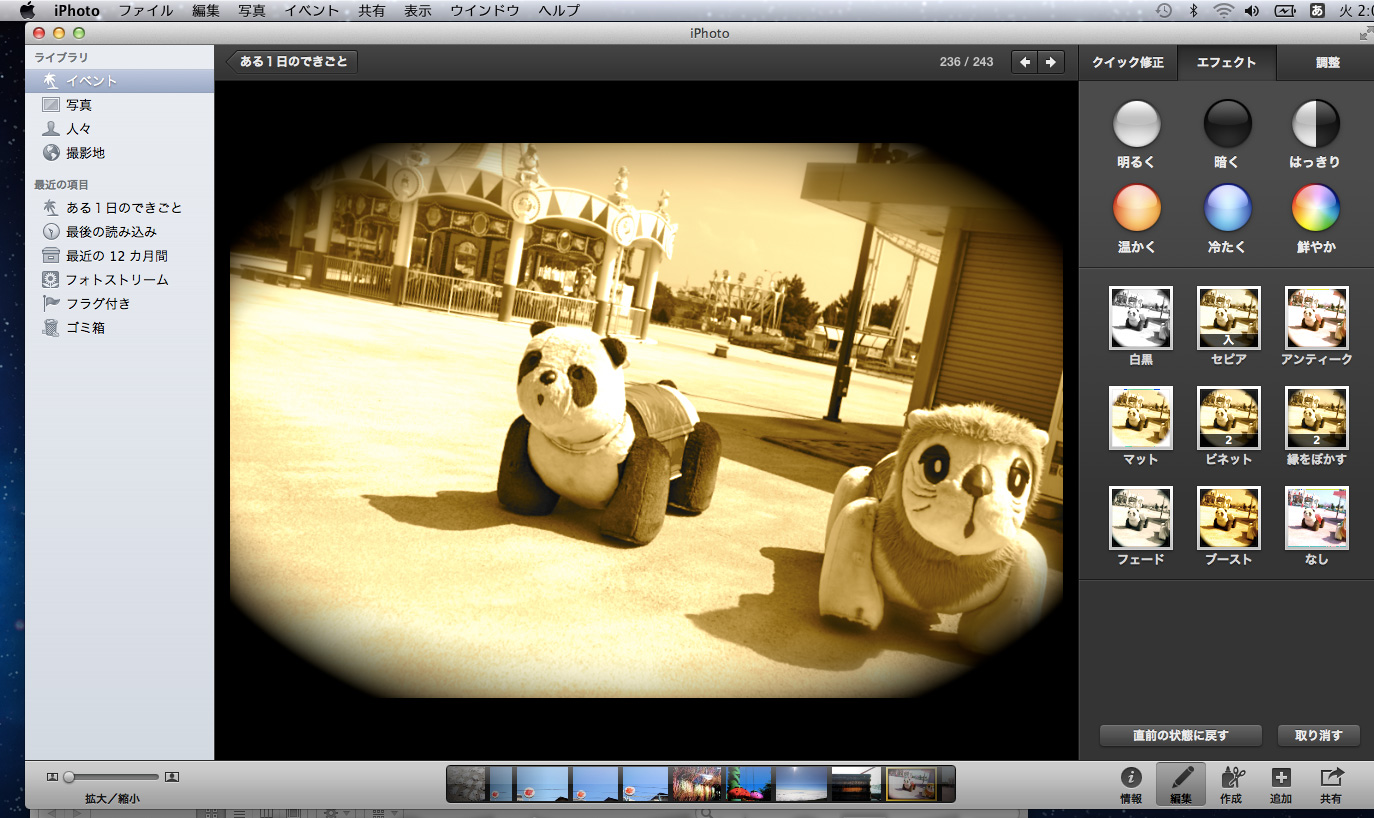The width and height of the screenshot is (1374, 818).
Task: Toggle the 白黒 (B&W) effect thumbnail
Action: (x=1140, y=318)
